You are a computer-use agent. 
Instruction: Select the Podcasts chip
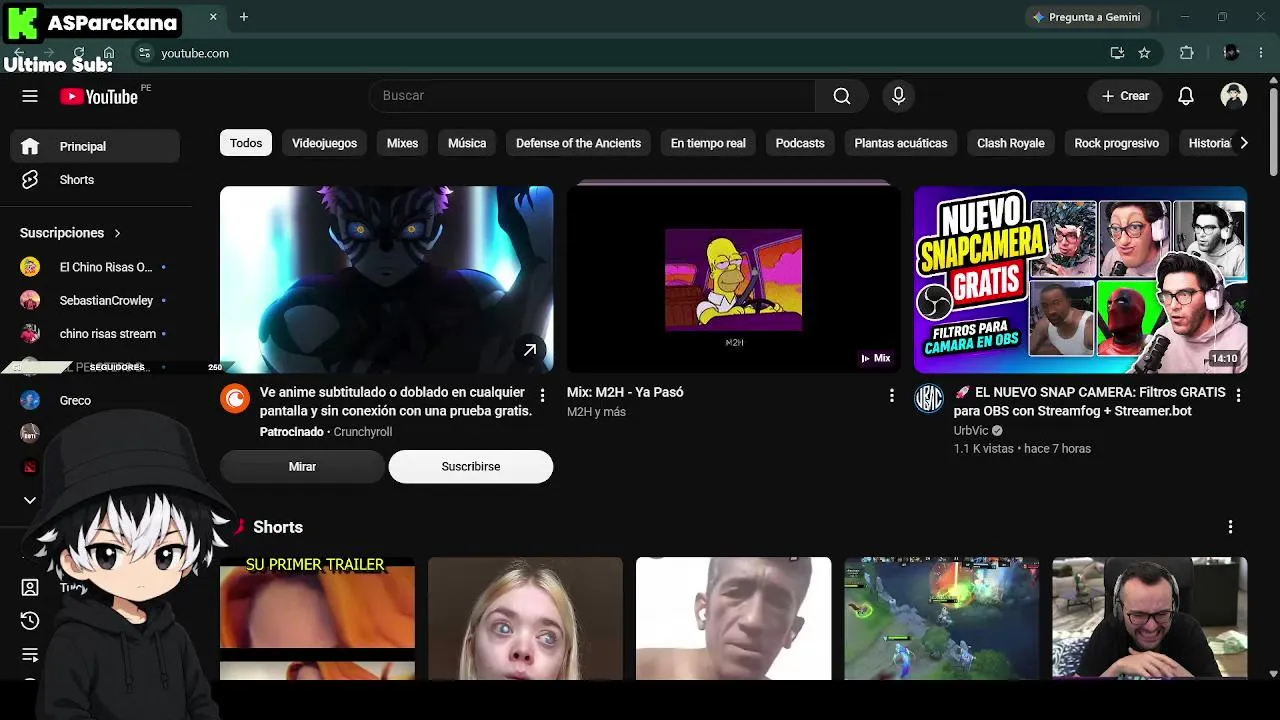800,143
